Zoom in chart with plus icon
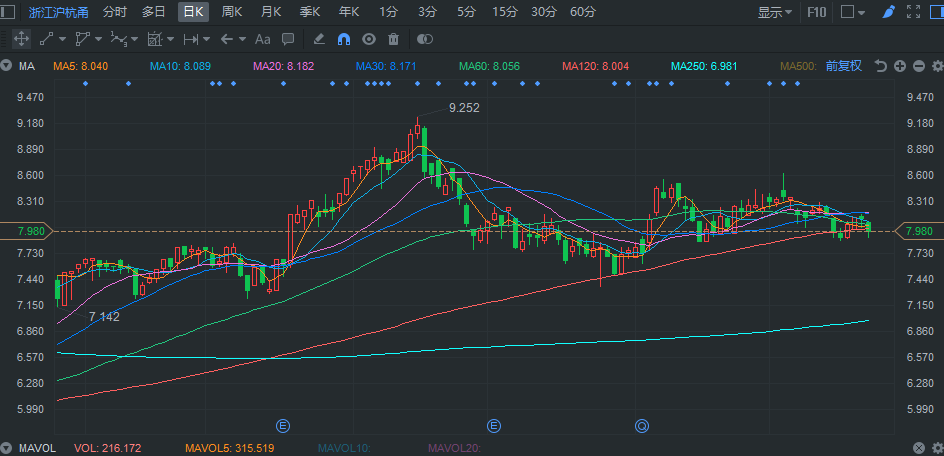The image size is (944, 456). coord(899,66)
